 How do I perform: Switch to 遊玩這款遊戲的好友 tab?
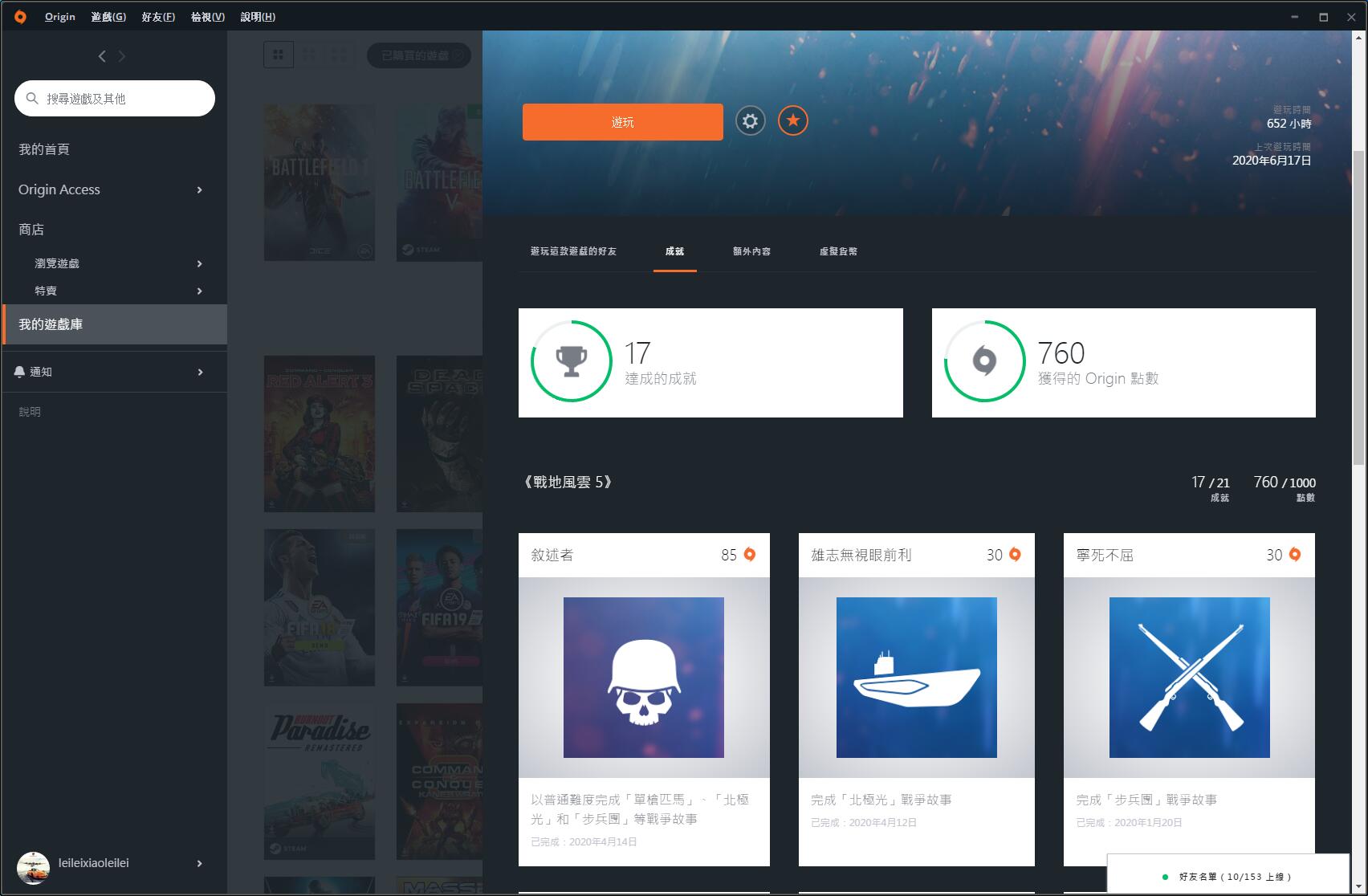[x=573, y=251]
